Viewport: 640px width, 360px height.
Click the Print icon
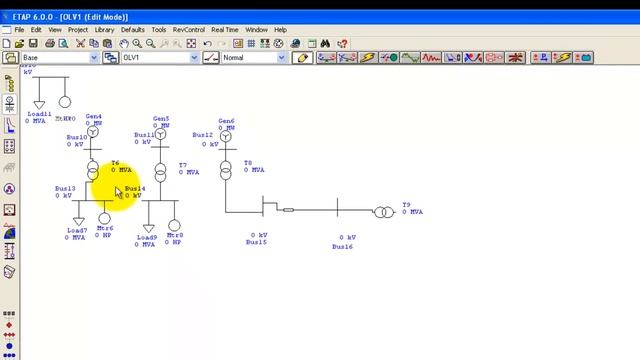pyautogui.click(x=50, y=43)
